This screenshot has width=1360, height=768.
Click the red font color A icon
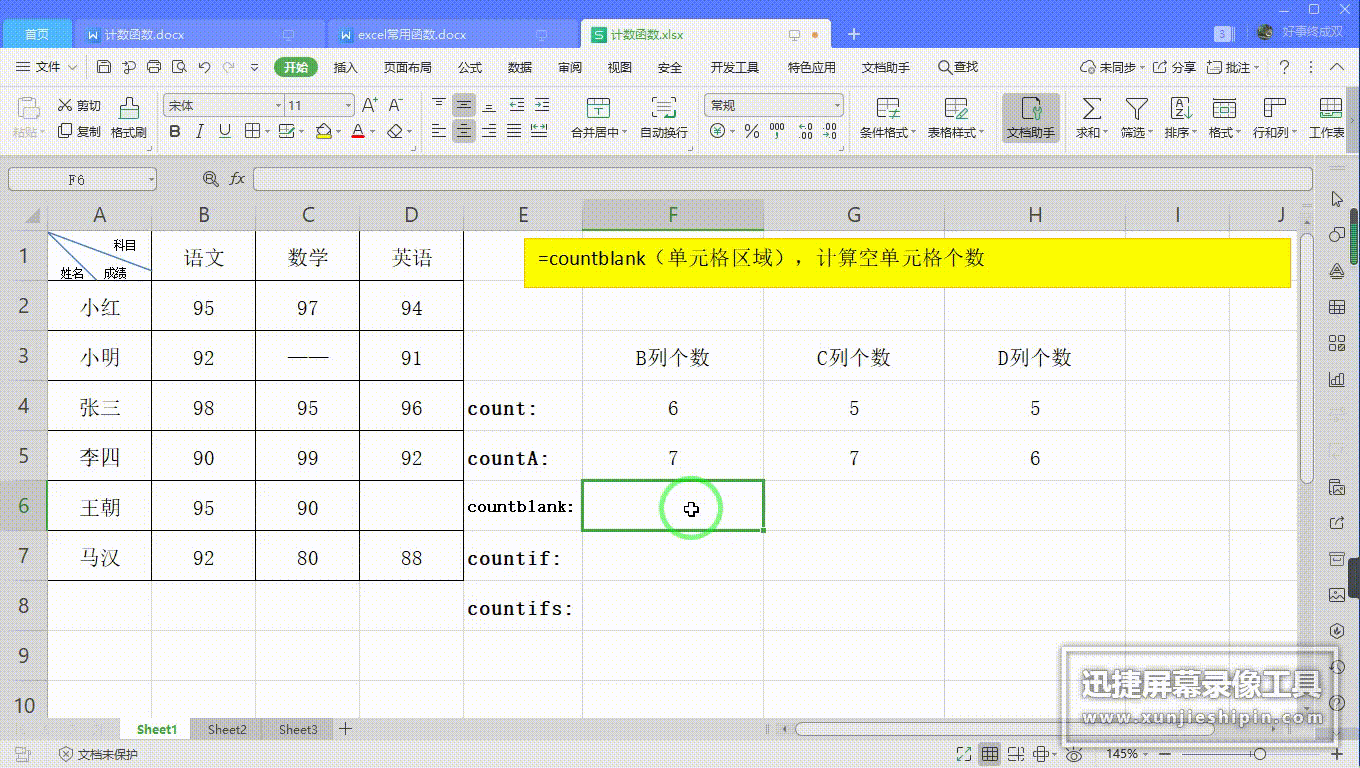click(x=358, y=131)
